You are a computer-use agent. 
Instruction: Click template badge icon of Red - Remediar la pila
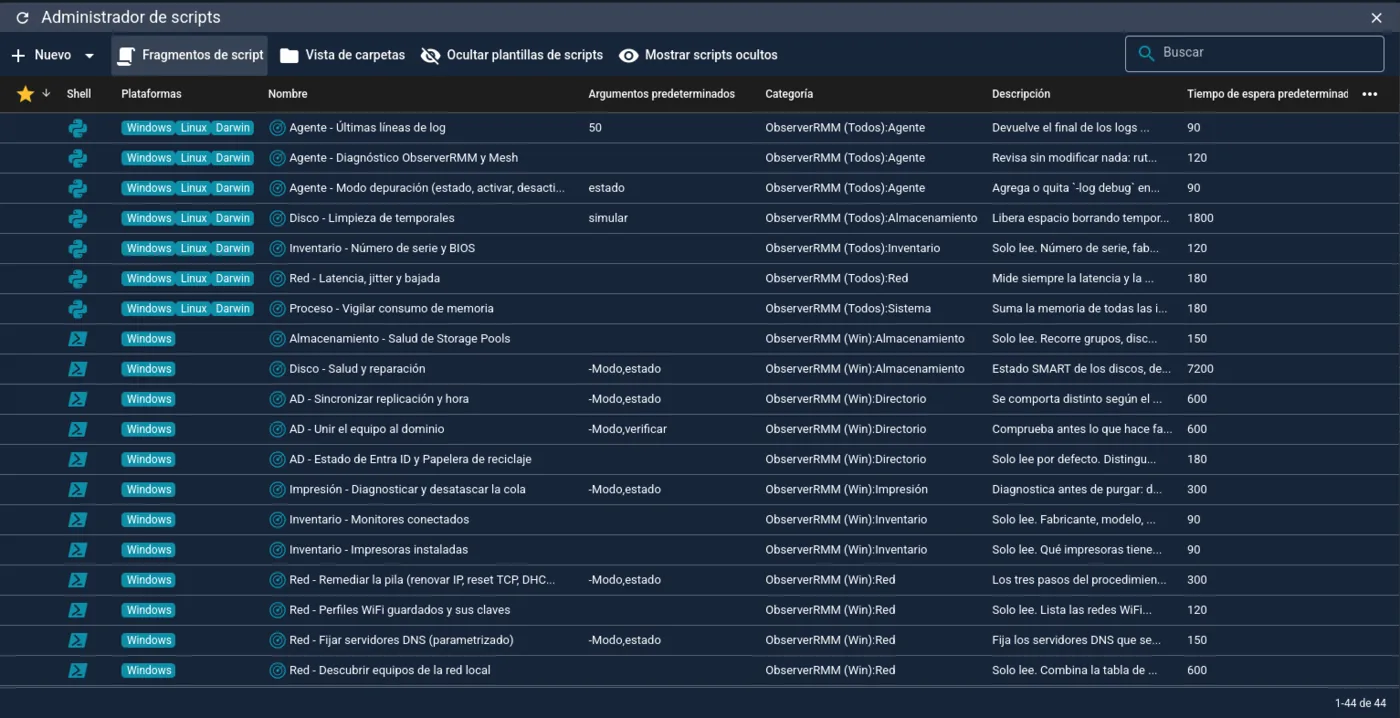pos(278,580)
